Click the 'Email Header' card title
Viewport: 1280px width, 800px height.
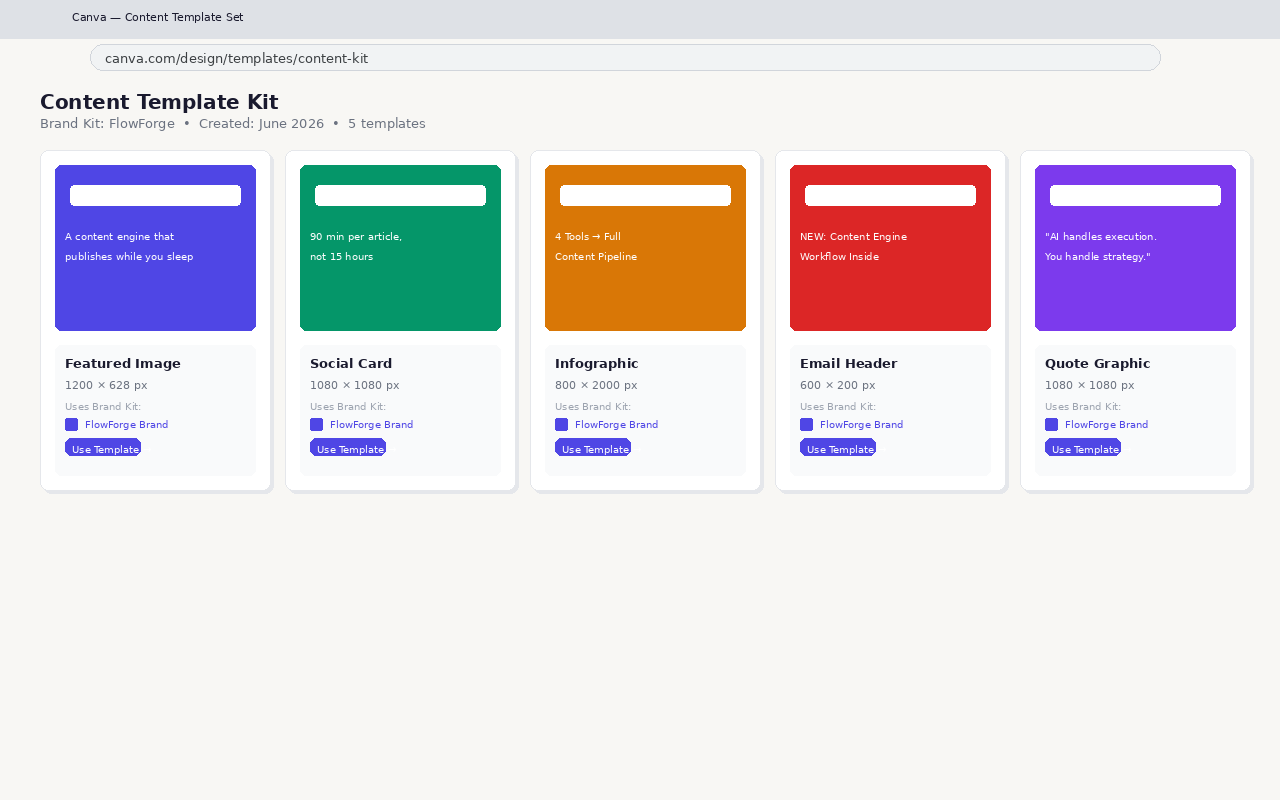coord(849,363)
